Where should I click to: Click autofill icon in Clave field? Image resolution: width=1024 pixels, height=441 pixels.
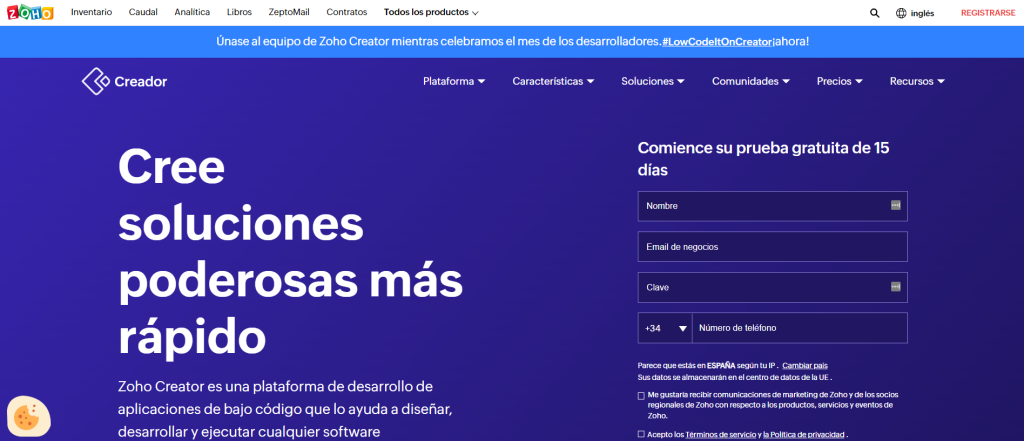[895, 287]
